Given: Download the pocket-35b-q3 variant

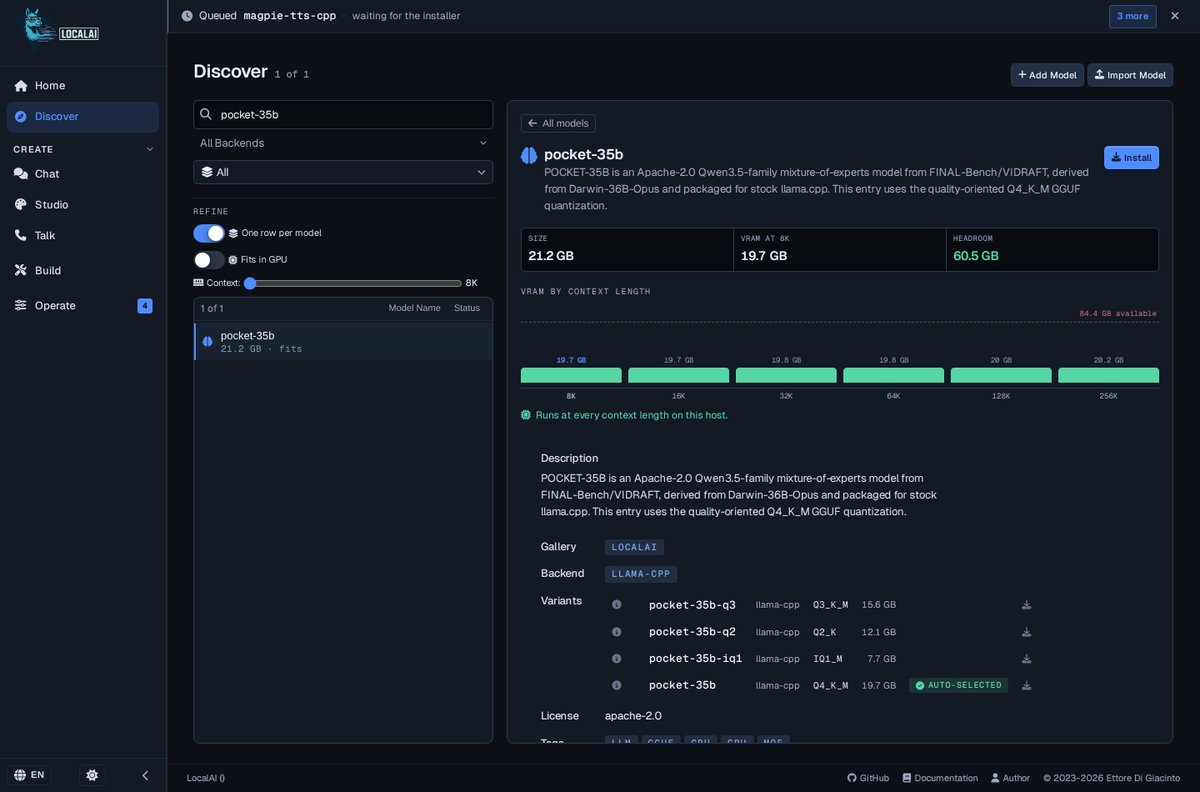Looking at the screenshot, I should coord(1026,605).
